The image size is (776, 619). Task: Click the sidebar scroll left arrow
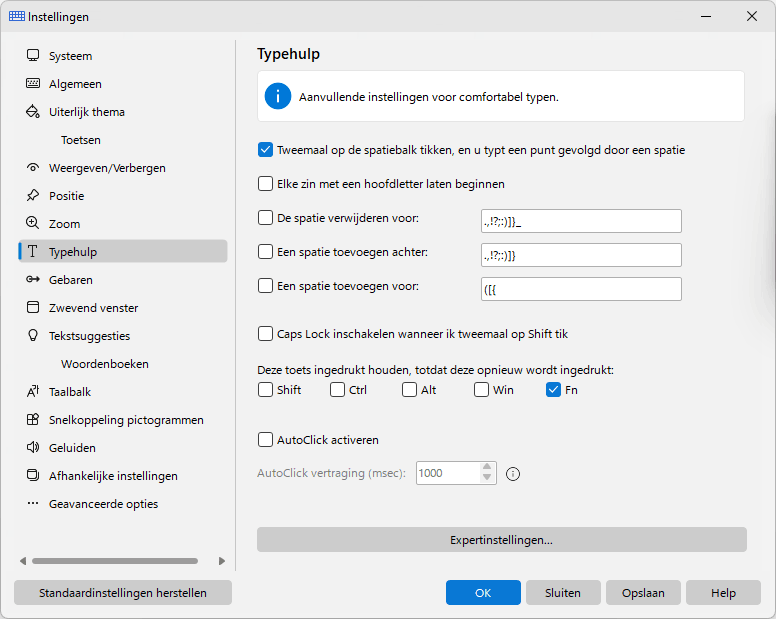[x=23, y=561]
